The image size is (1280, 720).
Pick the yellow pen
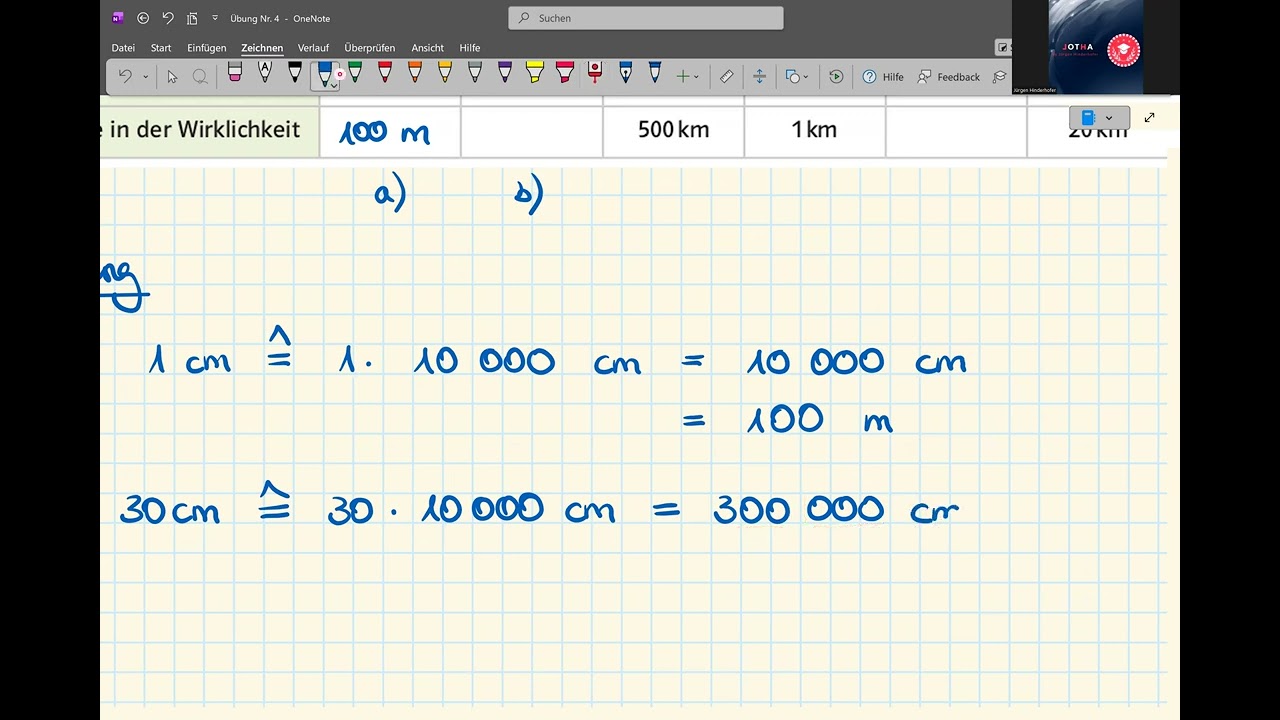[x=445, y=72]
